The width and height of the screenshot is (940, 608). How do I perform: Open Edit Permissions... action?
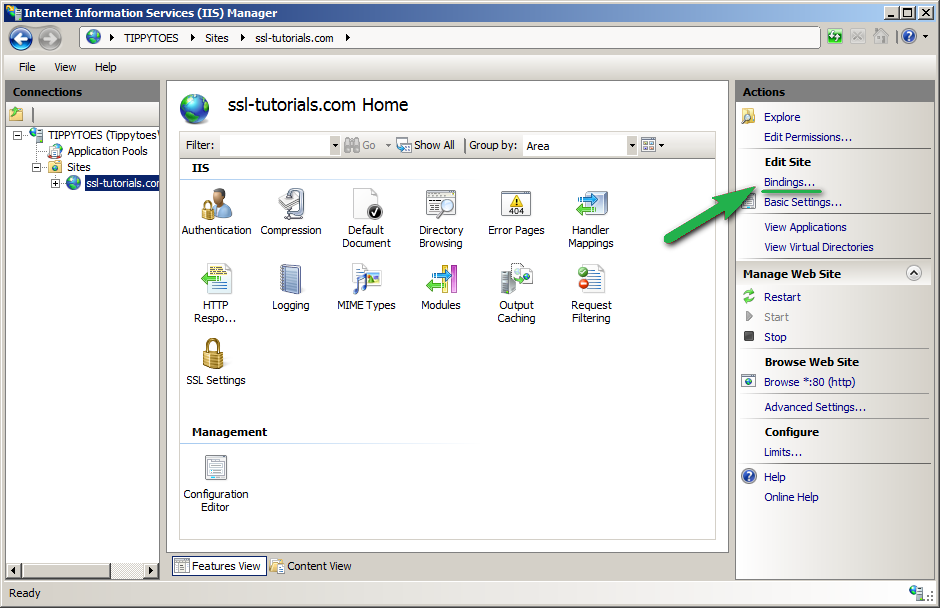coord(808,137)
